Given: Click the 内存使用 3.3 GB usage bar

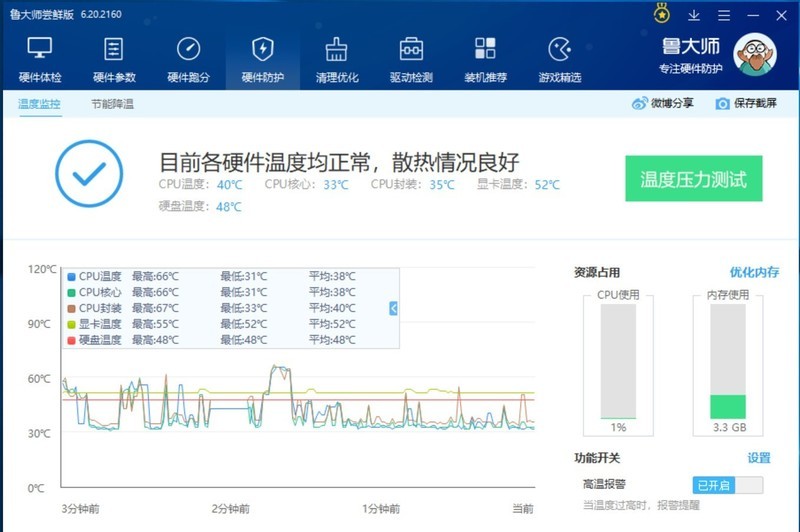Looking at the screenshot, I should tap(728, 361).
